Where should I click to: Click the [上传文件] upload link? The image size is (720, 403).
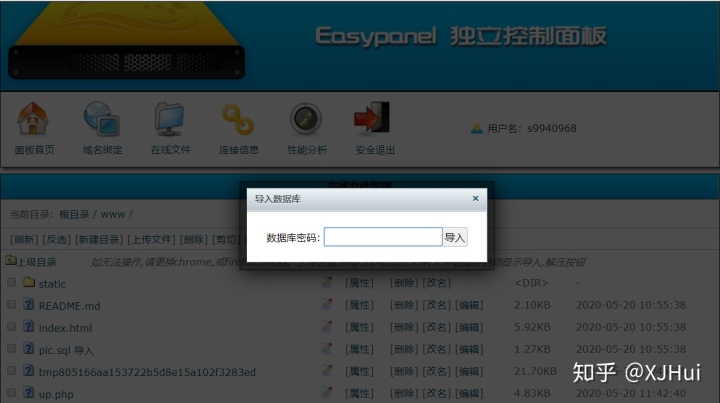152,240
